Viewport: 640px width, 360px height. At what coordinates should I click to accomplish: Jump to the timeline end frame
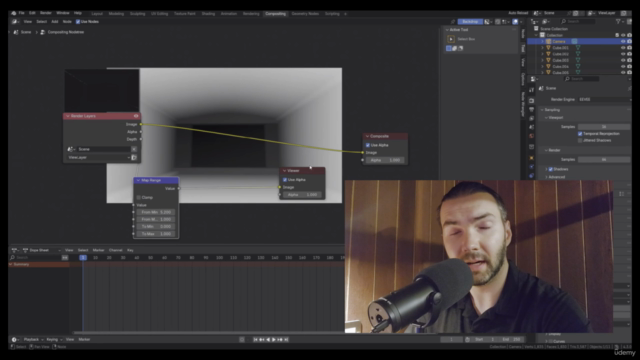286,339
